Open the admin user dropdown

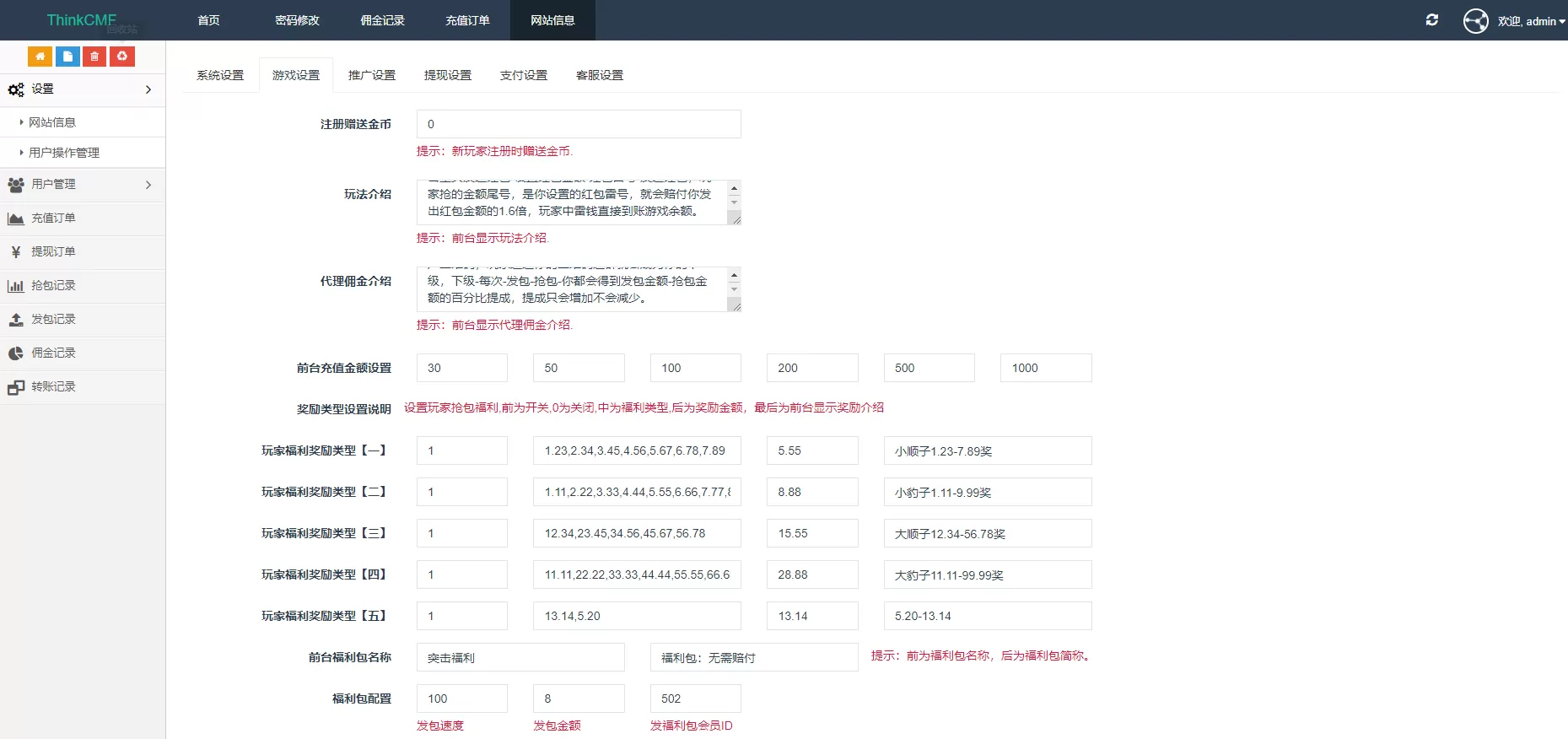click(x=1532, y=21)
